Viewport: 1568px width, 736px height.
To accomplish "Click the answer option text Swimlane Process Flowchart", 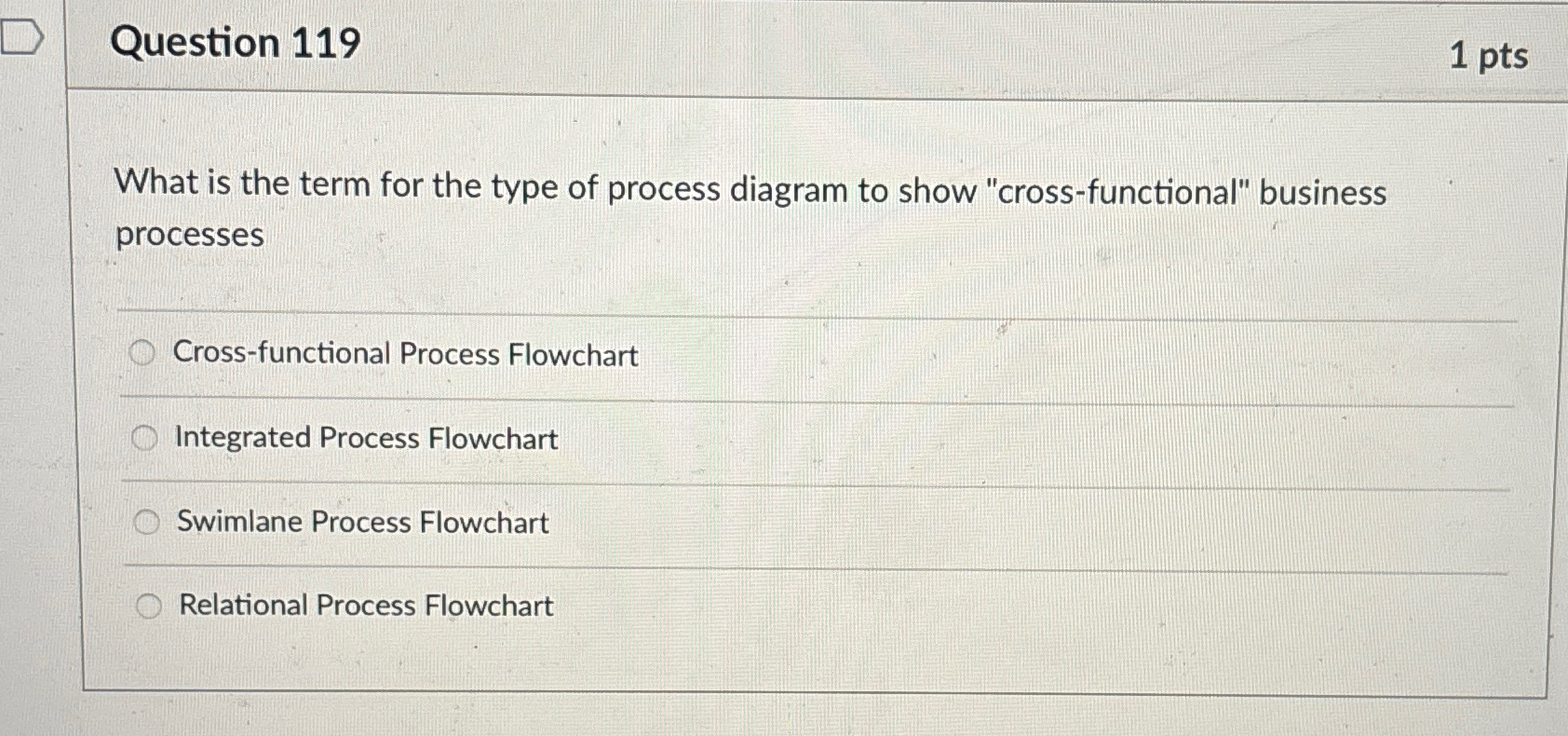I will 361,523.
